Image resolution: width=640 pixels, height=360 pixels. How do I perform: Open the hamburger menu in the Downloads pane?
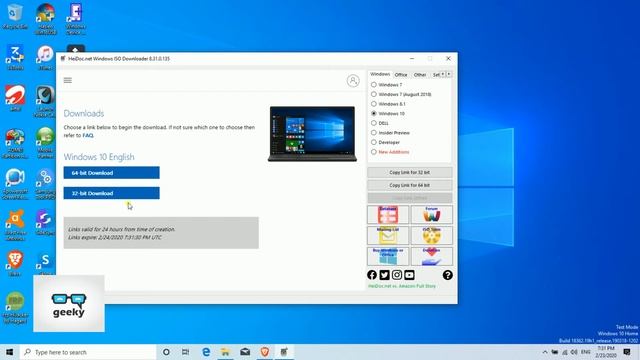[x=68, y=80]
